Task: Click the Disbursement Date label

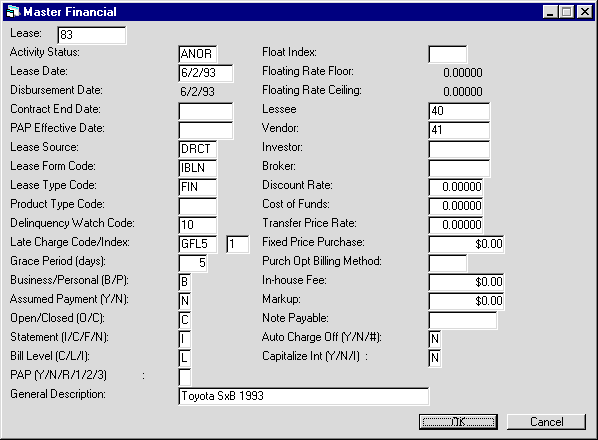Action: click(56, 90)
